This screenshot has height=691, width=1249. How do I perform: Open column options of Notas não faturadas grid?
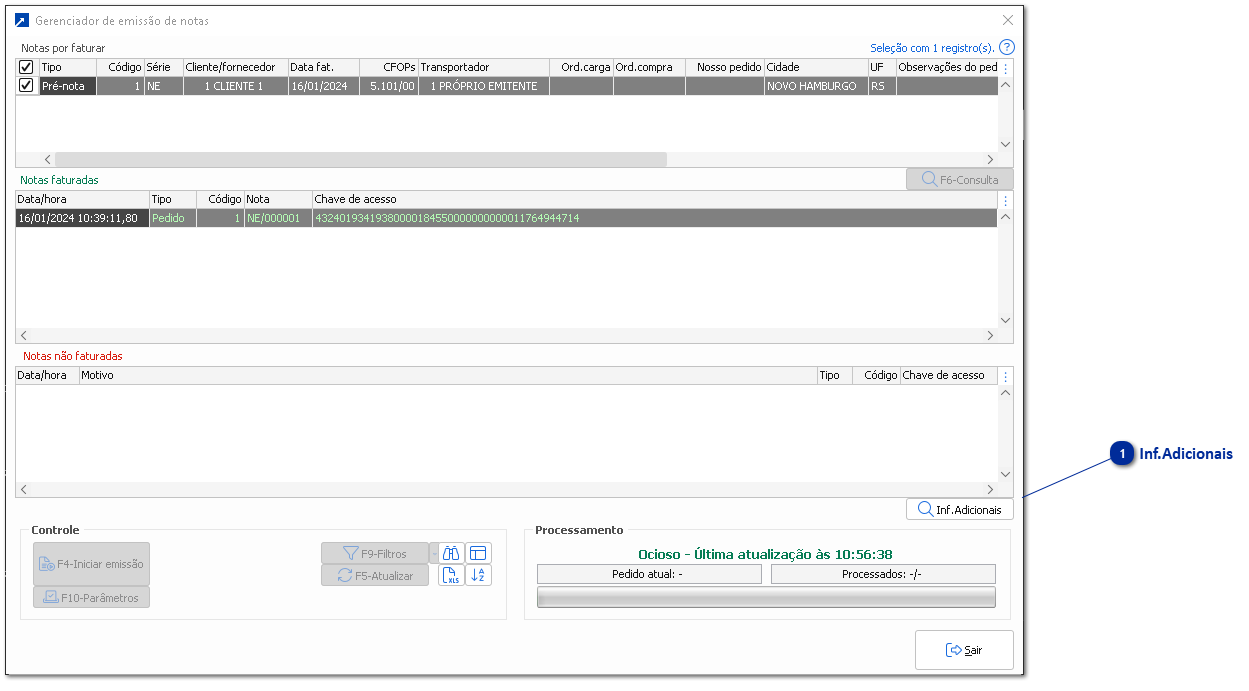tap(1006, 376)
